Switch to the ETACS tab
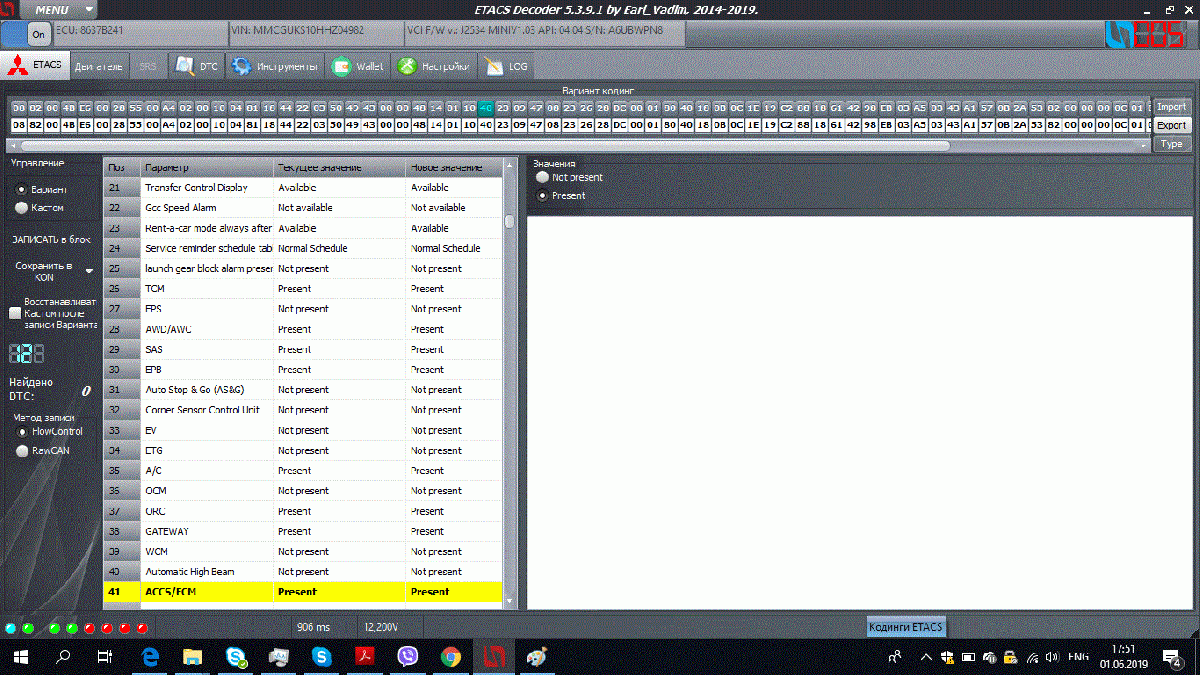The image size is (1200, 675). pyautogui.click(x=36, y=66)
